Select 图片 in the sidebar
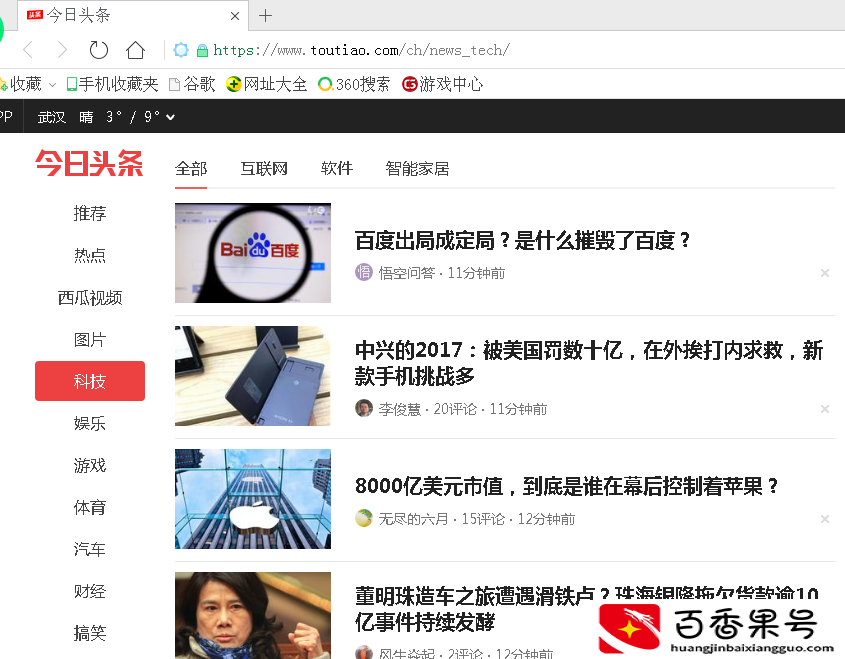 [x=90, y=339]
